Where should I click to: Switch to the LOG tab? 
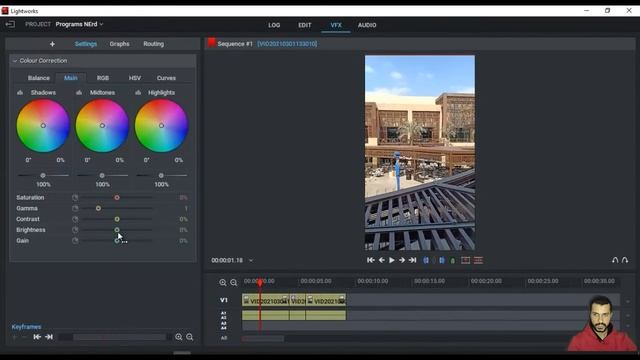click(x=274, y=25)
